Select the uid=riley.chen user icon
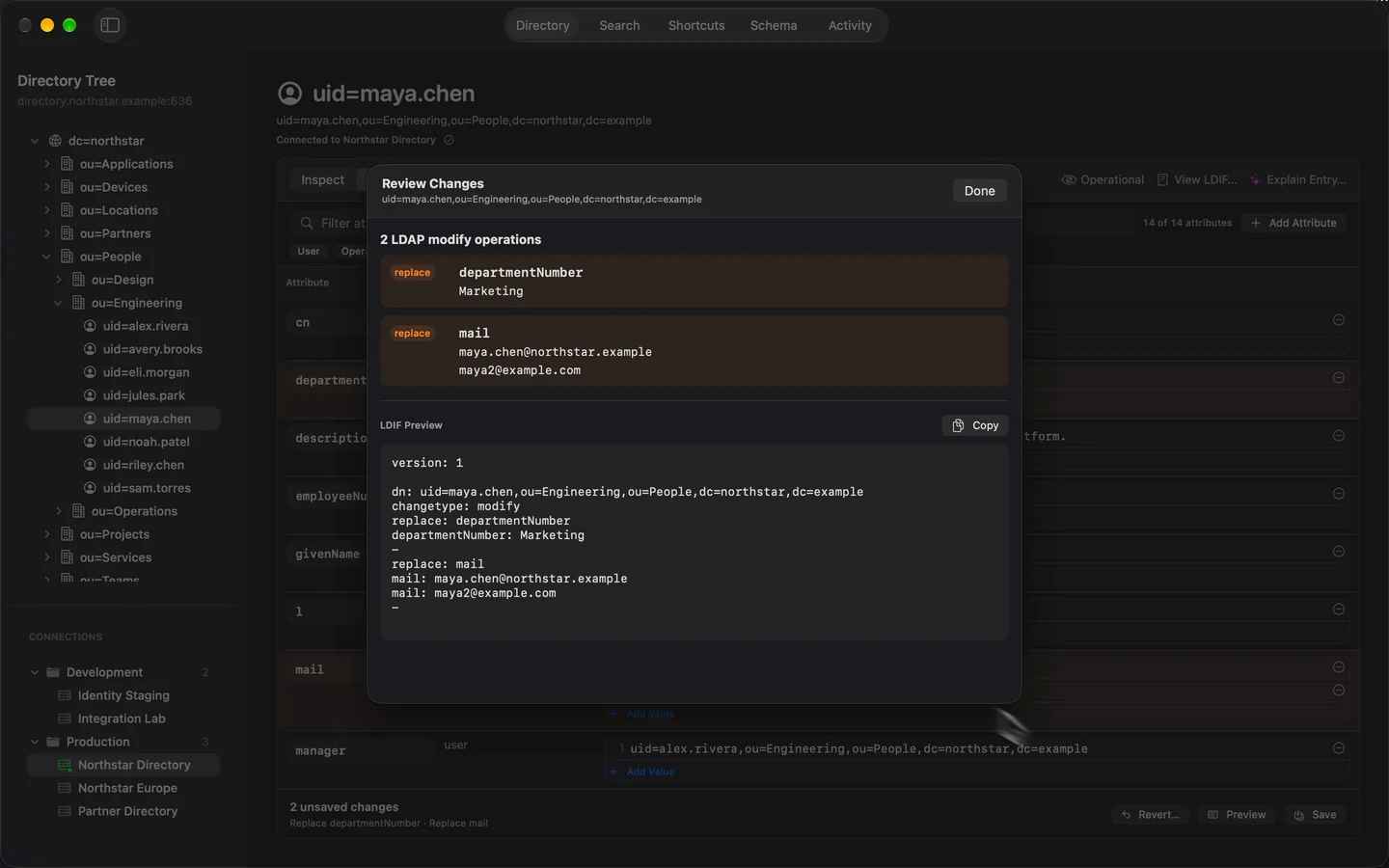Viewport: 1389px width, 868px height. pyautogui.click(x=90, y=465)
